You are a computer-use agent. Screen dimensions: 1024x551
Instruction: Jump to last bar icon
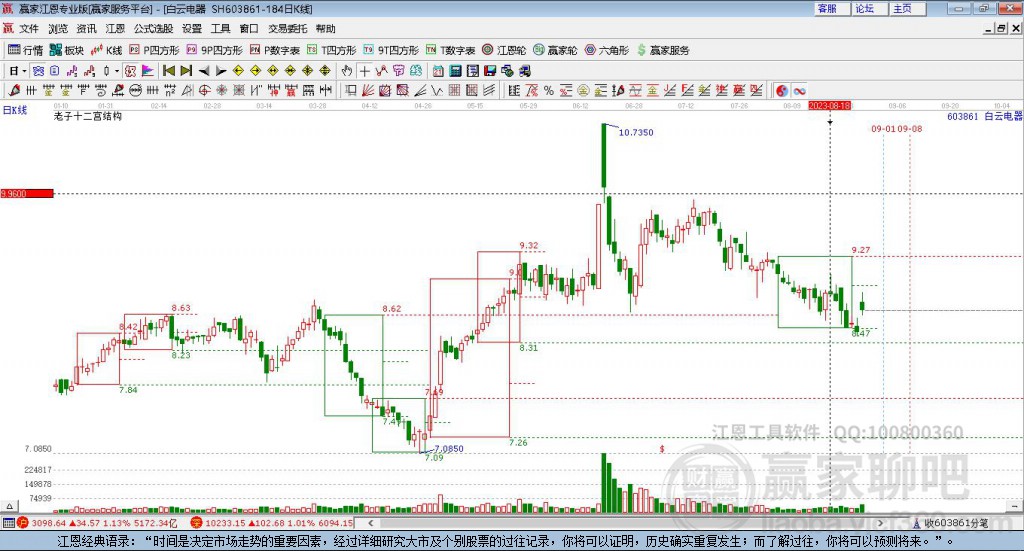pyautogui.click(x=186, y=71)
